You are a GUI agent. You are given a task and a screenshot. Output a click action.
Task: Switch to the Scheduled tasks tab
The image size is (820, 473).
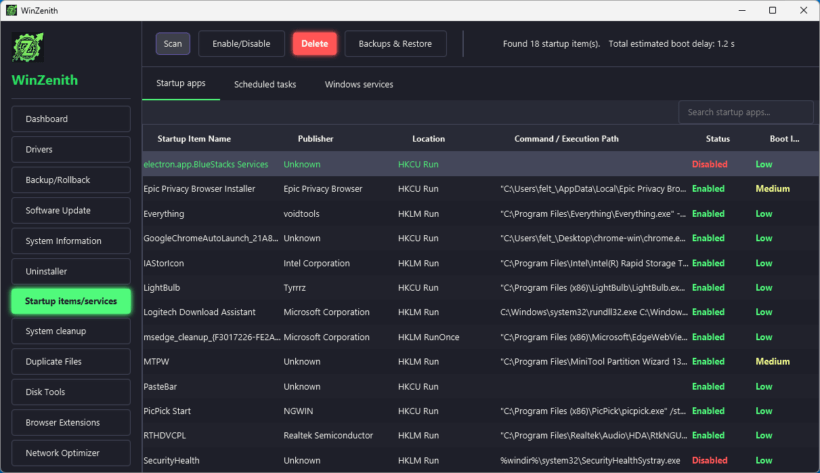tap(265, 84)
